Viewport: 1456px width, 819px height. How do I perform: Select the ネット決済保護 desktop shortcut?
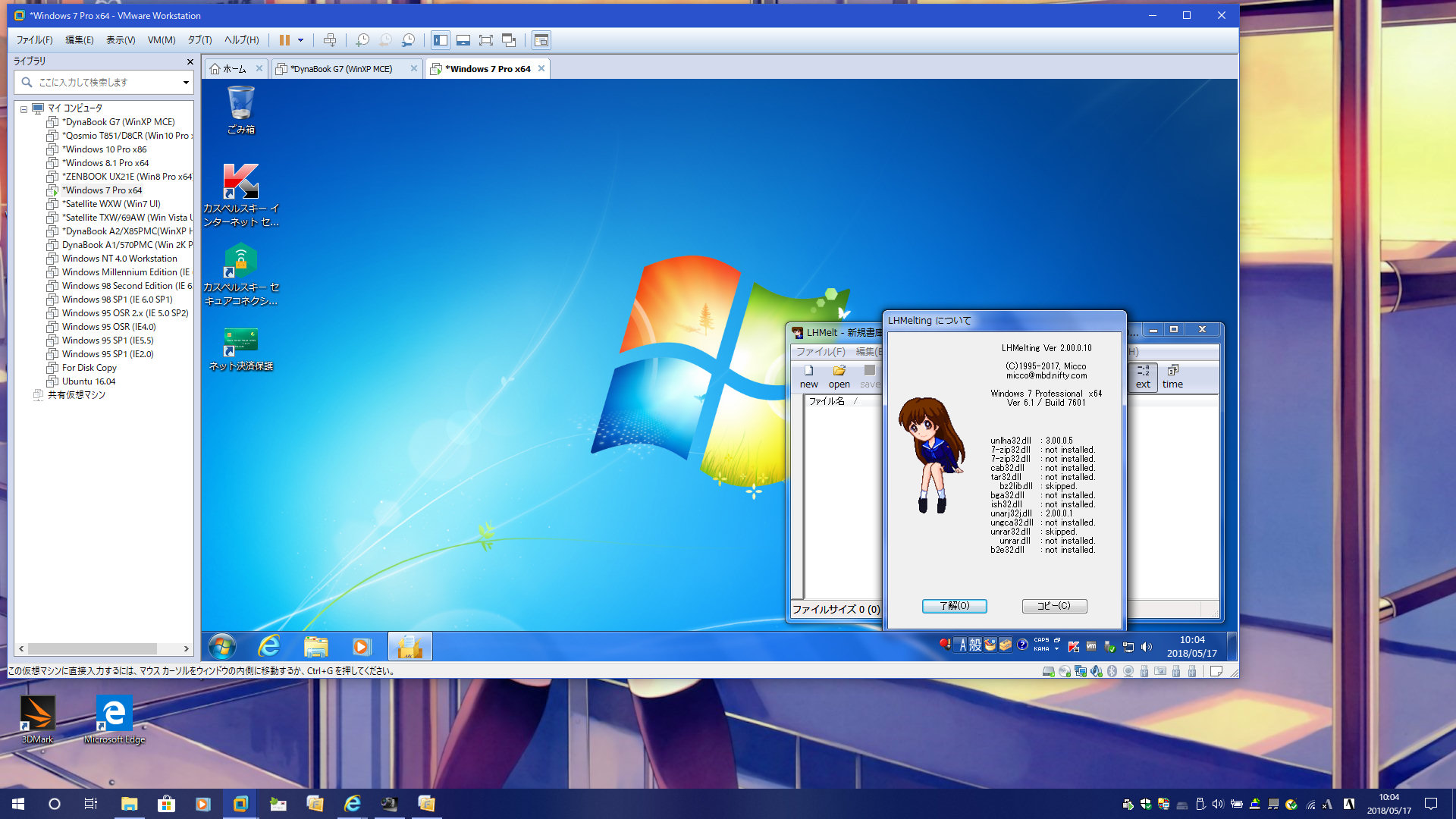click(241, 349)
